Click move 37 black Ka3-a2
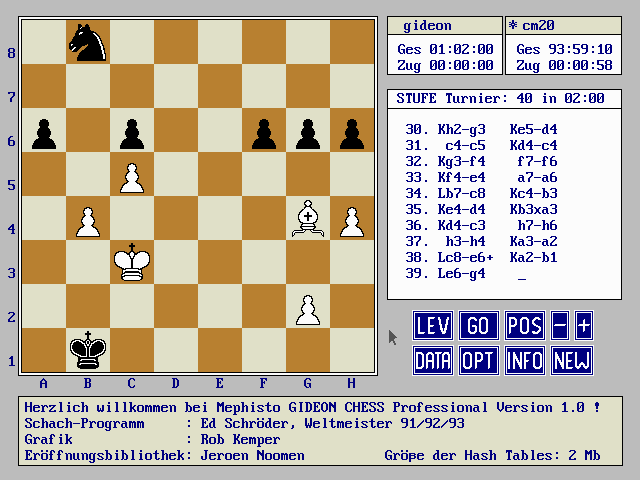This screenshot has width=640, height=480. coord(533,241)
